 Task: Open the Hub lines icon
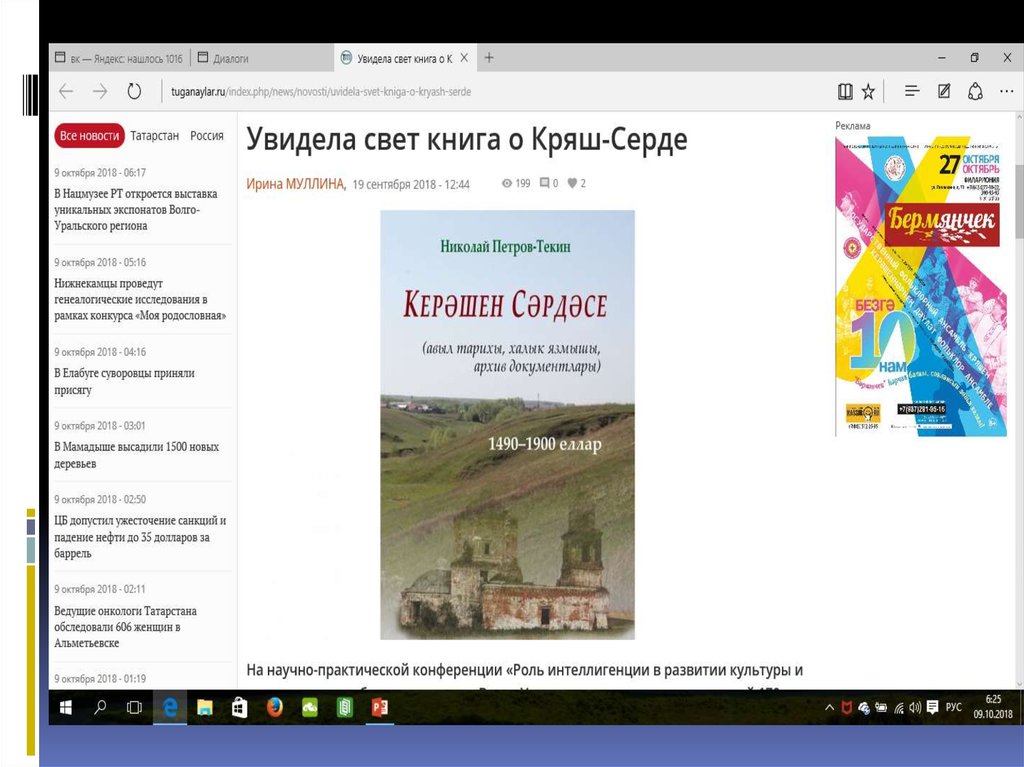click(912, 92)
